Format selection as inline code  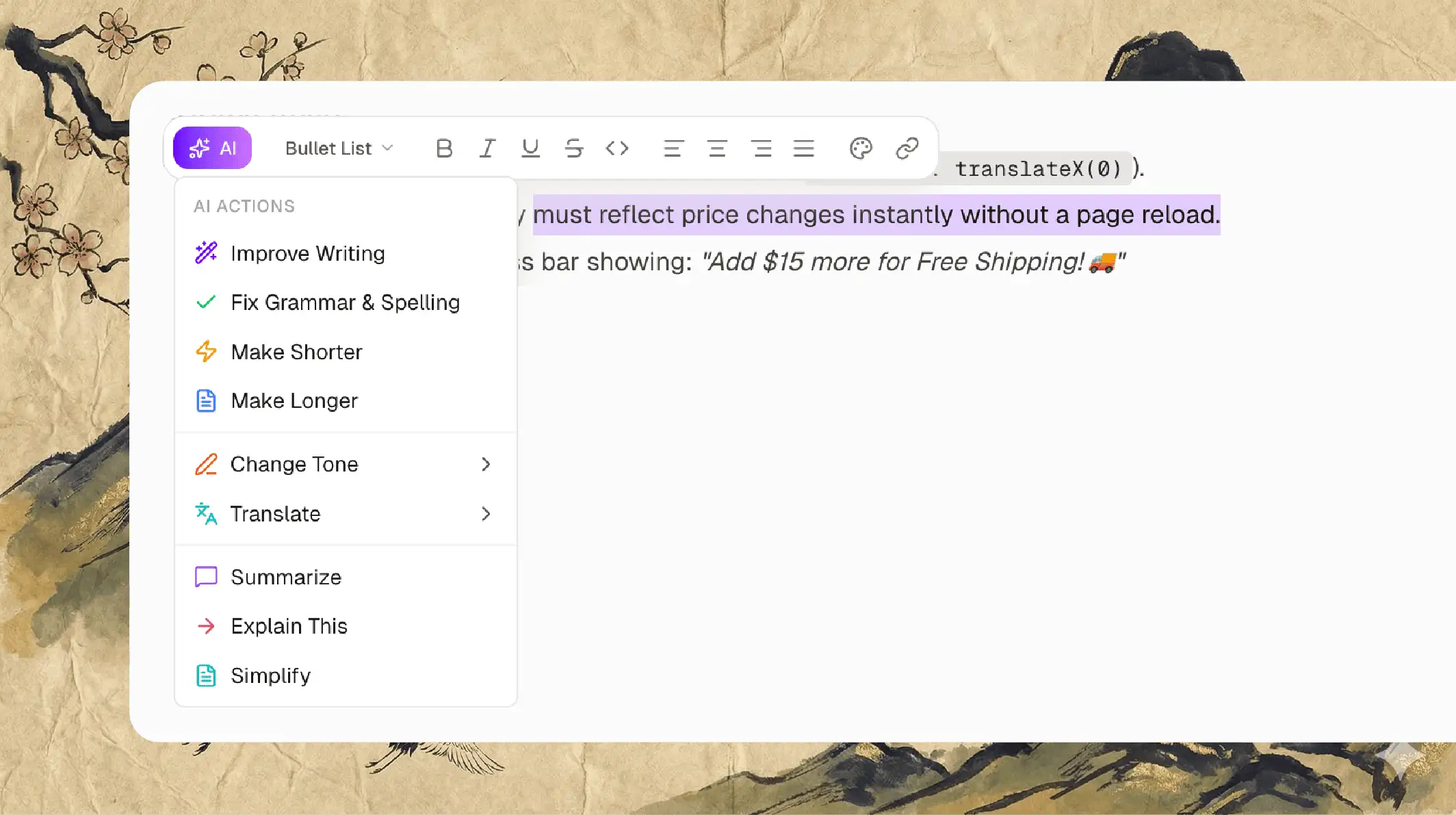[x=616, y=148]
